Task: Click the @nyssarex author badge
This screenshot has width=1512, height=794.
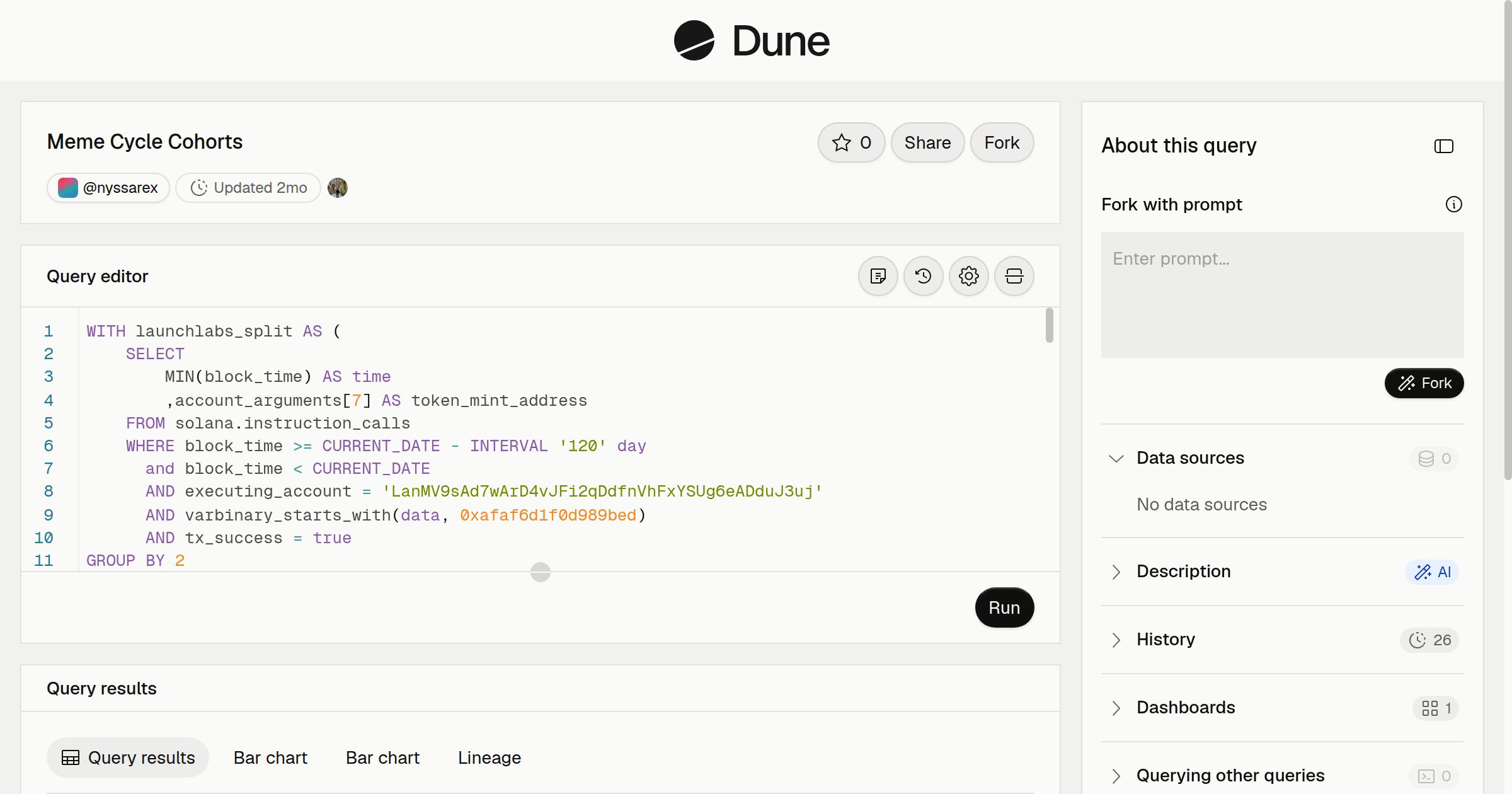Action: pos(108,188)
